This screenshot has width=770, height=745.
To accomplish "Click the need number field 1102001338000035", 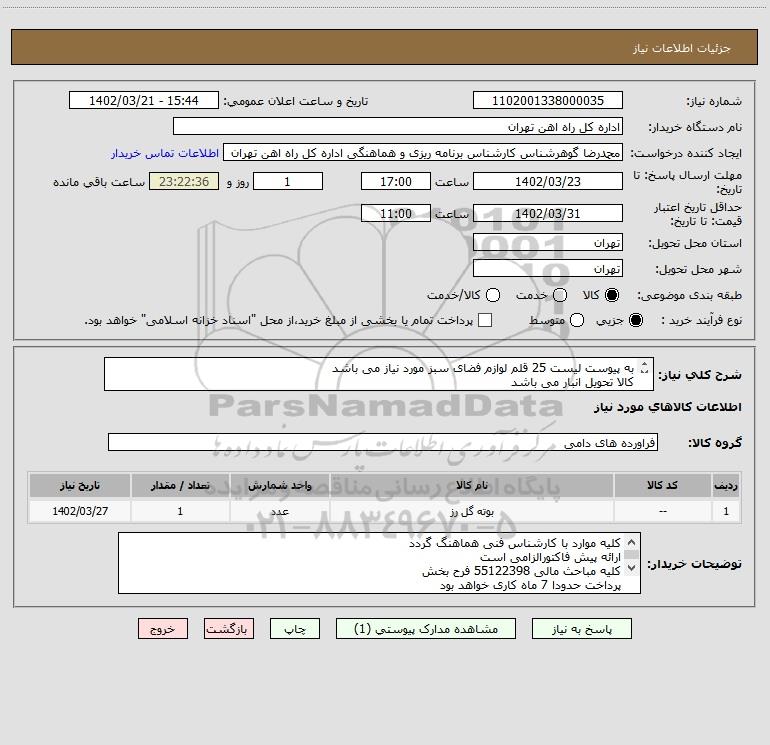I will 548,100.
